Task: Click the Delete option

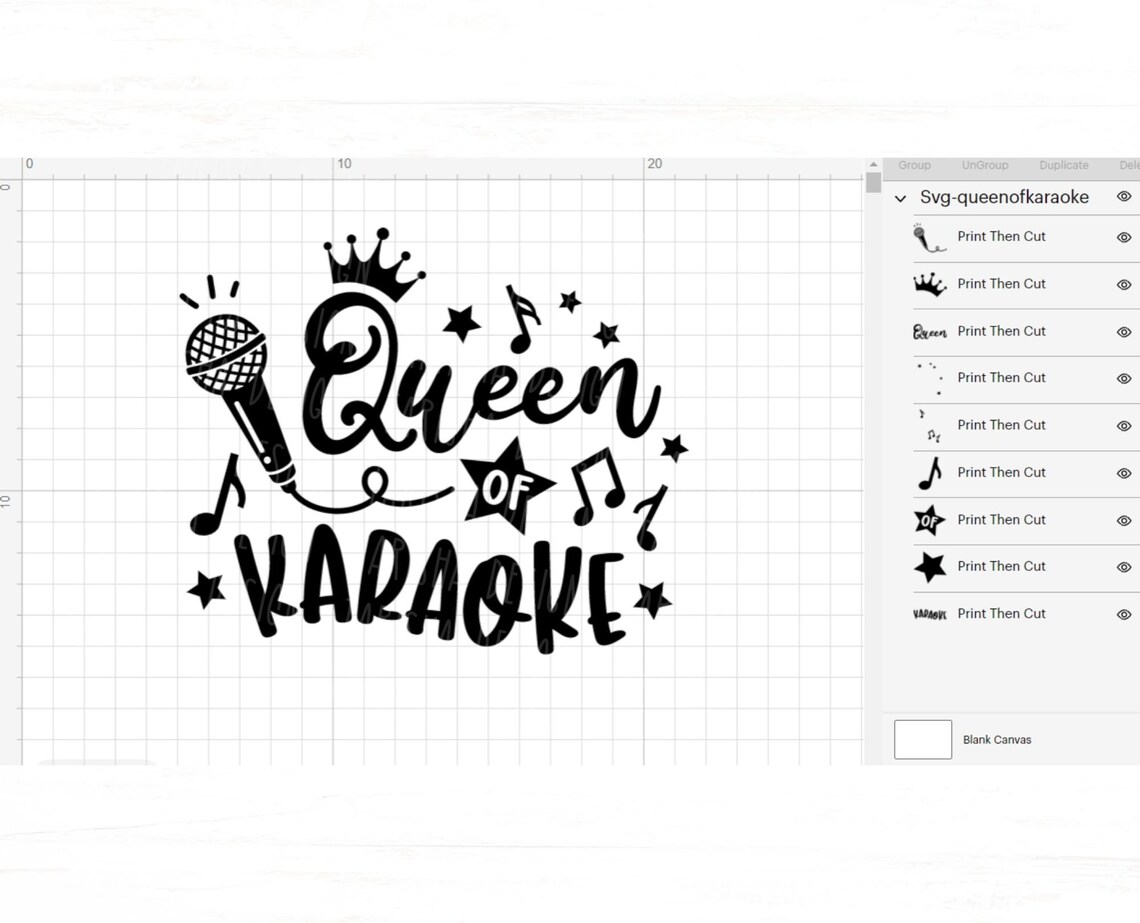Action: [x=1129, y=165]
